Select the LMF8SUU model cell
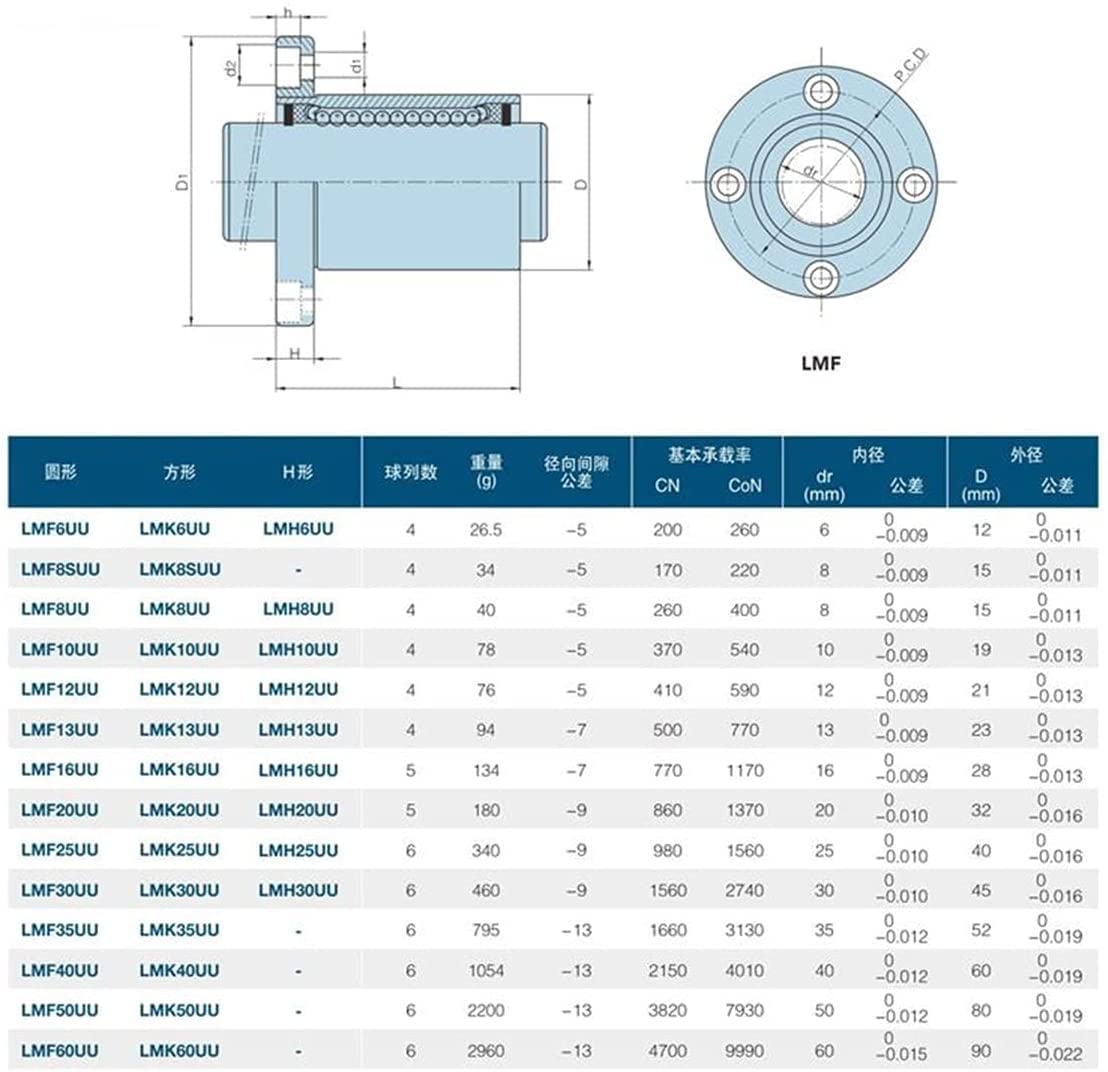The width and height of the screenshot is (1108, 1072). coord(61,569)
